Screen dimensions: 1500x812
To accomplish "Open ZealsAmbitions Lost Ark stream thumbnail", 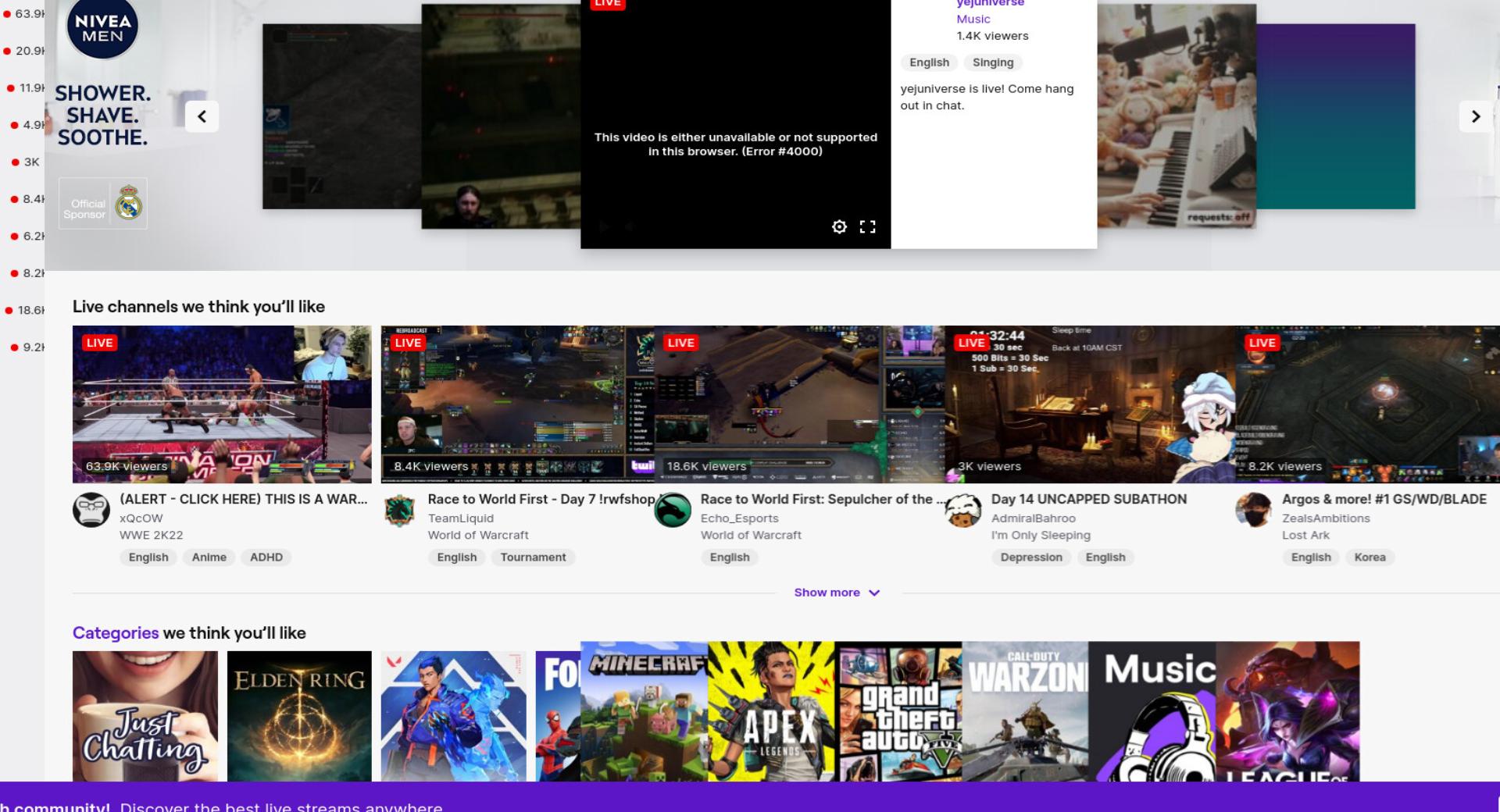I will [1367, 404].
